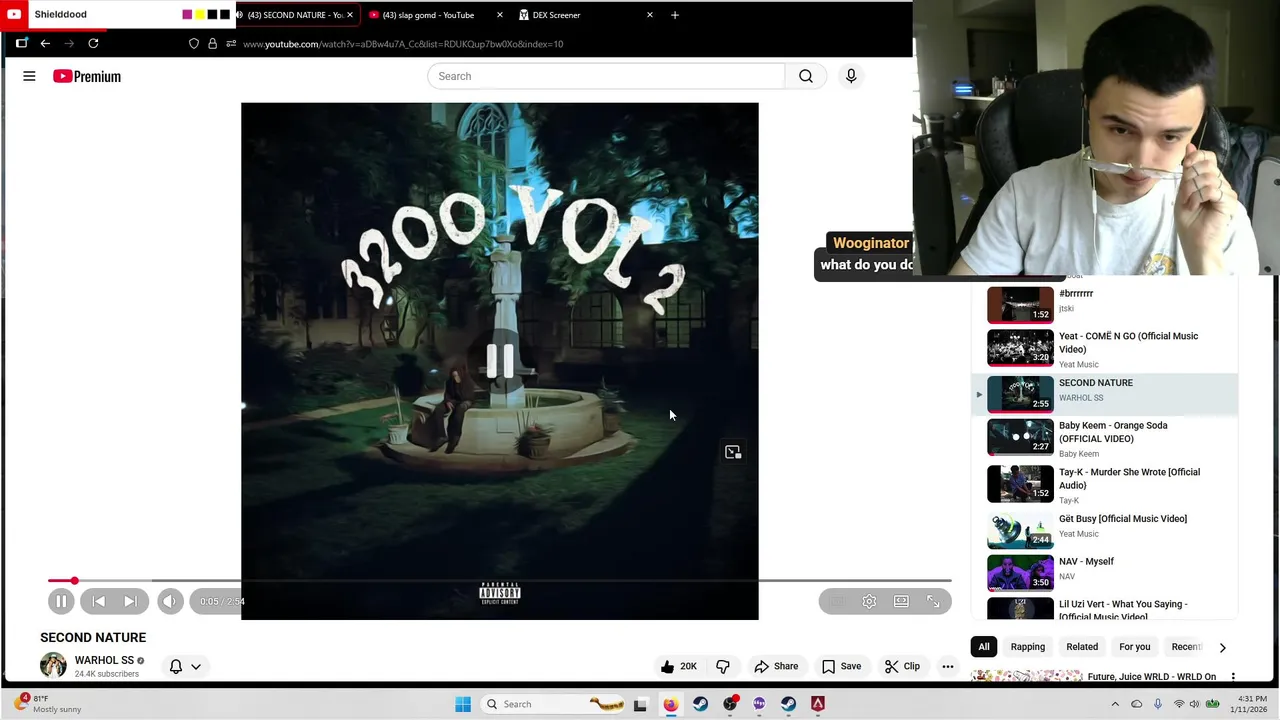This screenshot has width=1280, height=720.
Task: Select the For you filter chip
Action: [x=1135, y=647]
